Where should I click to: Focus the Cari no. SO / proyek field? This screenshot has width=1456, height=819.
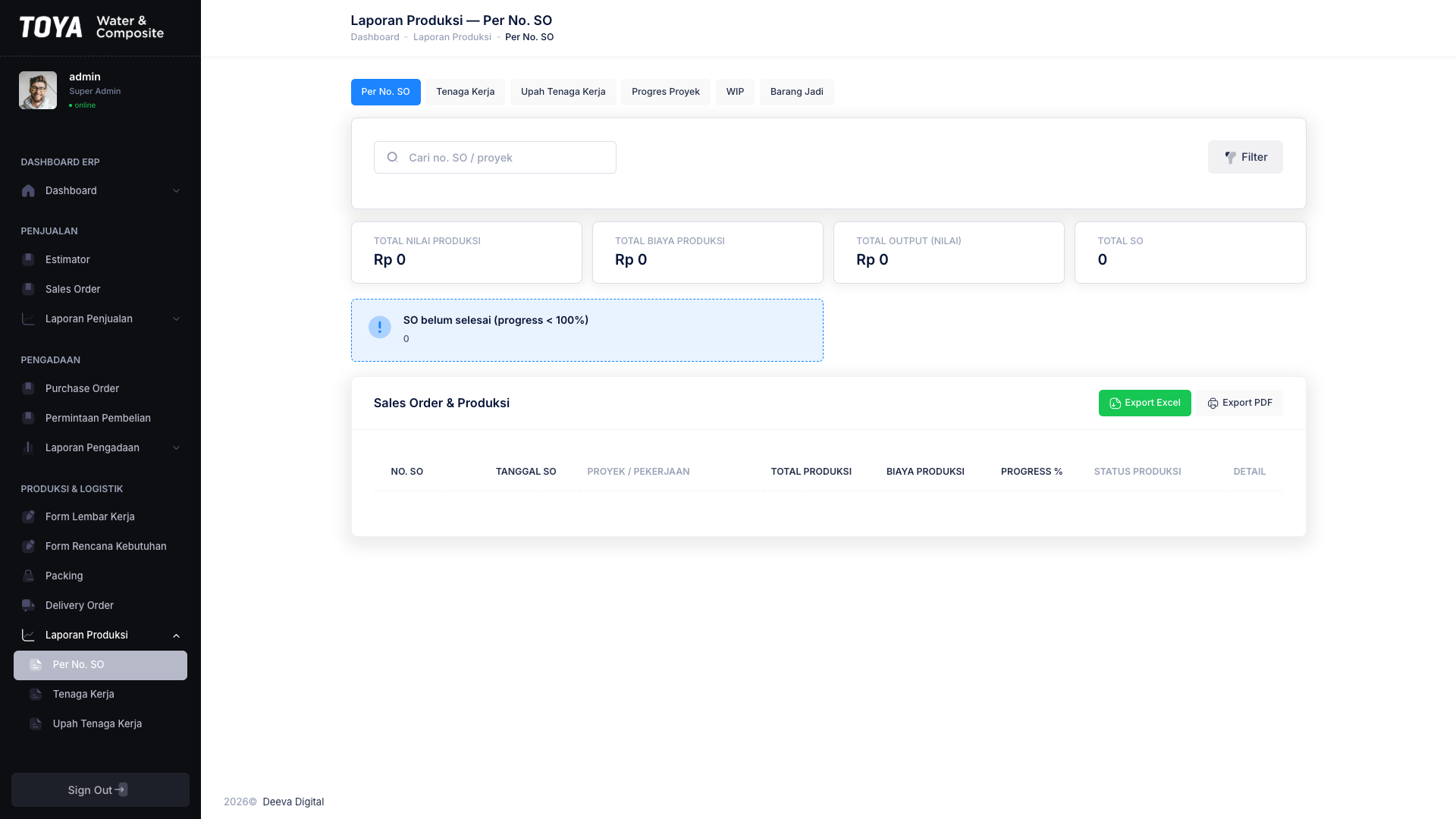pos(494,157)
